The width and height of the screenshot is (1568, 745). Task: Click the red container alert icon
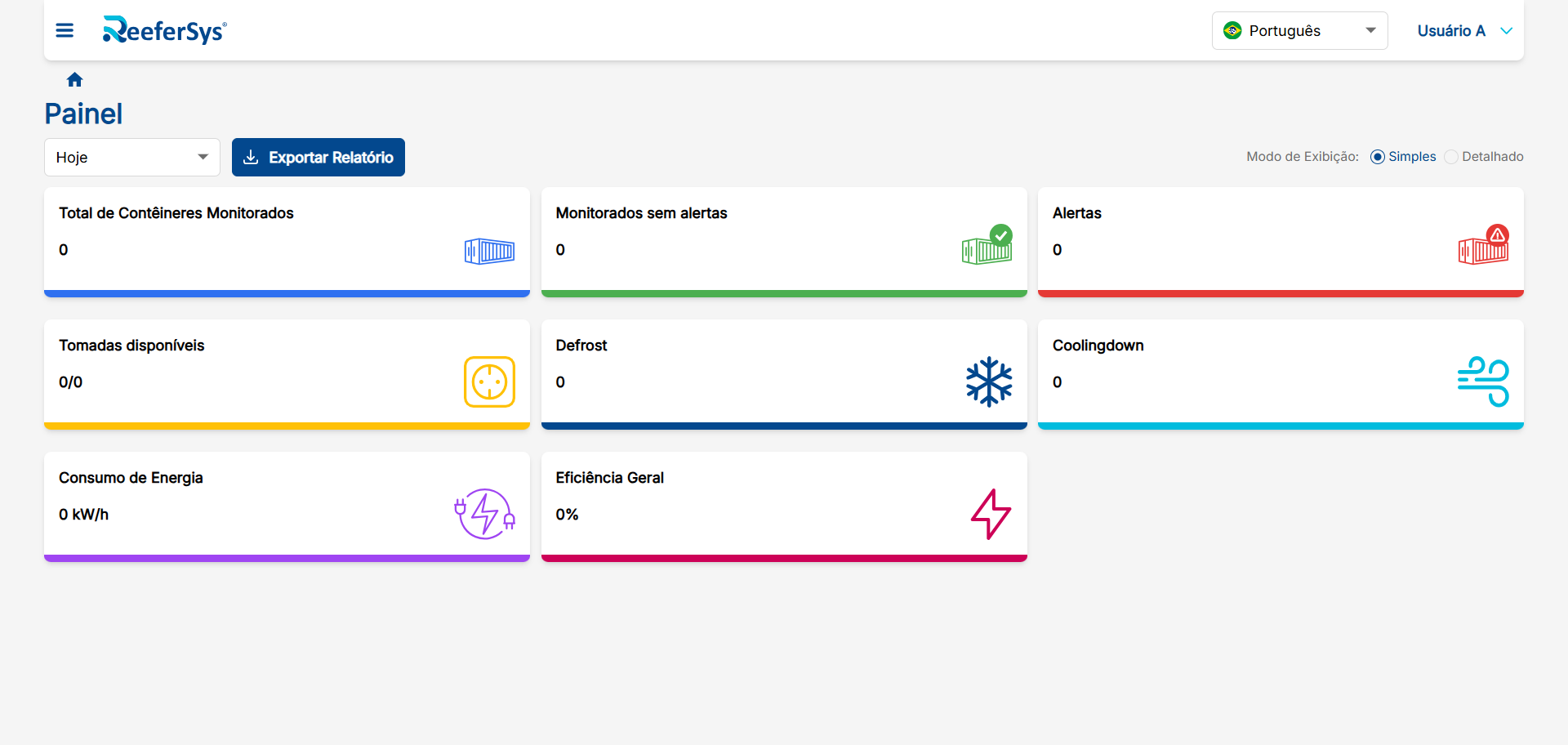(1483, 244)
